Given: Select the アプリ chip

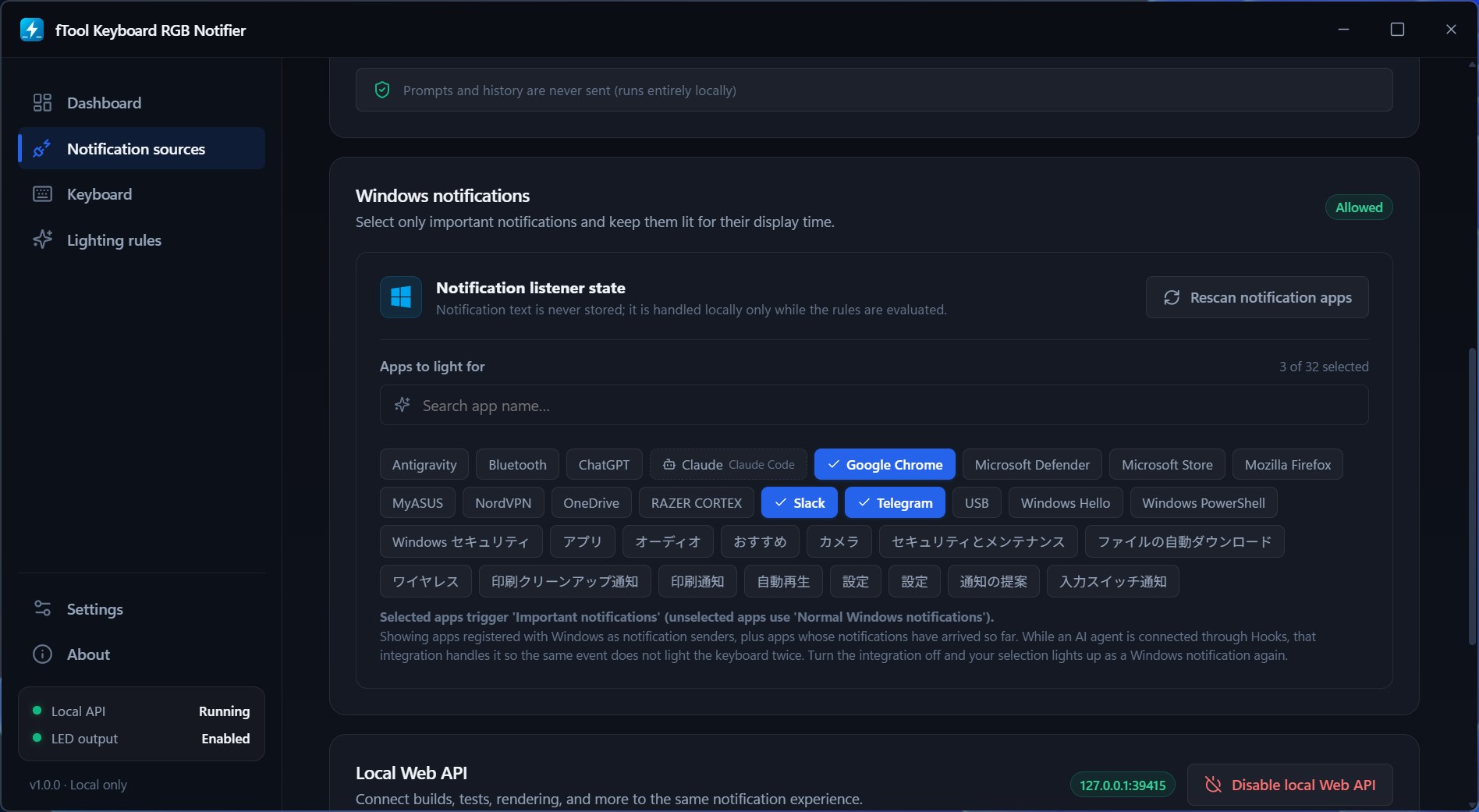Looking at the screenshot, I should coord(583,541).
